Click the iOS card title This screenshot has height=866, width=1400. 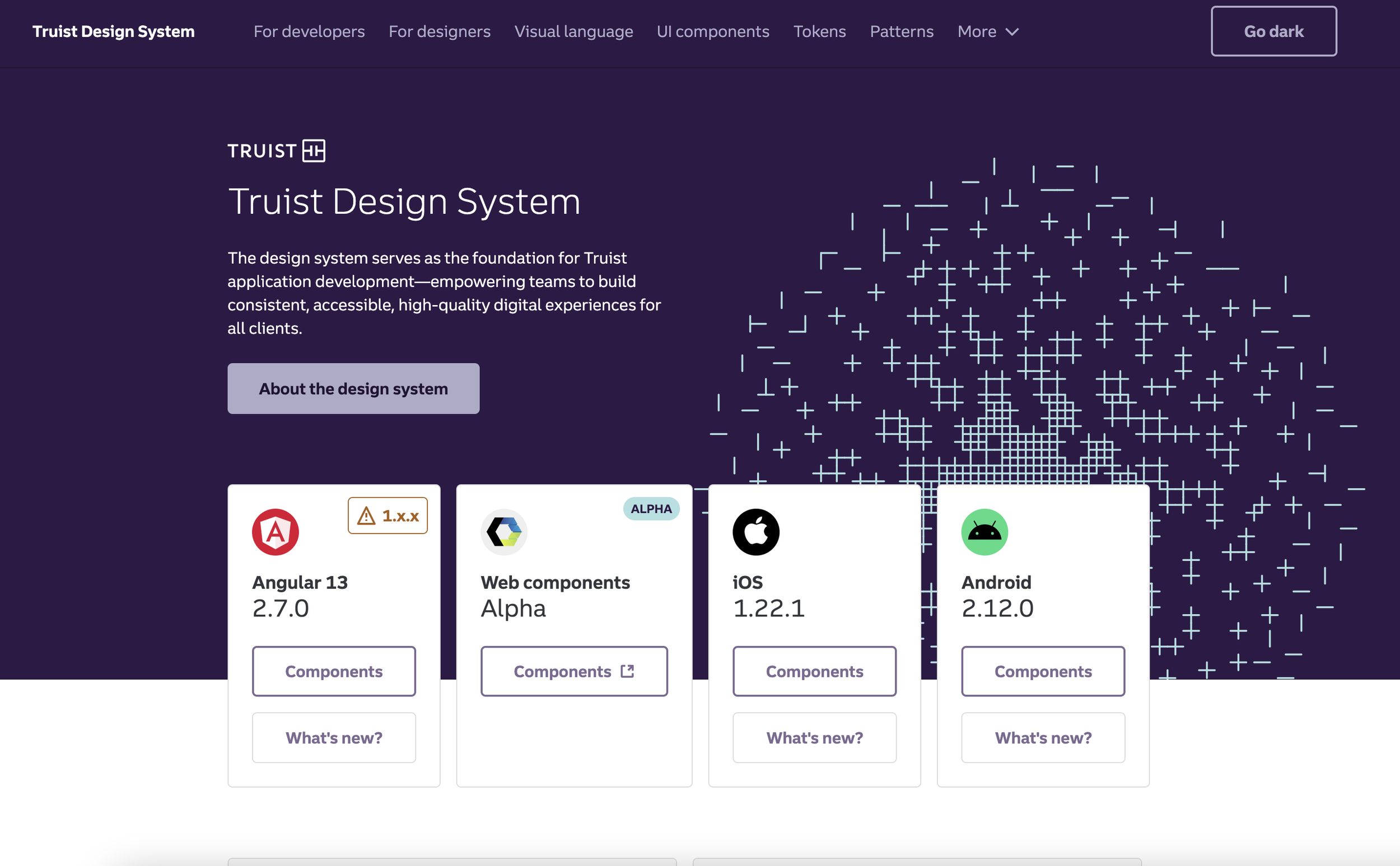tap(748, 583)
